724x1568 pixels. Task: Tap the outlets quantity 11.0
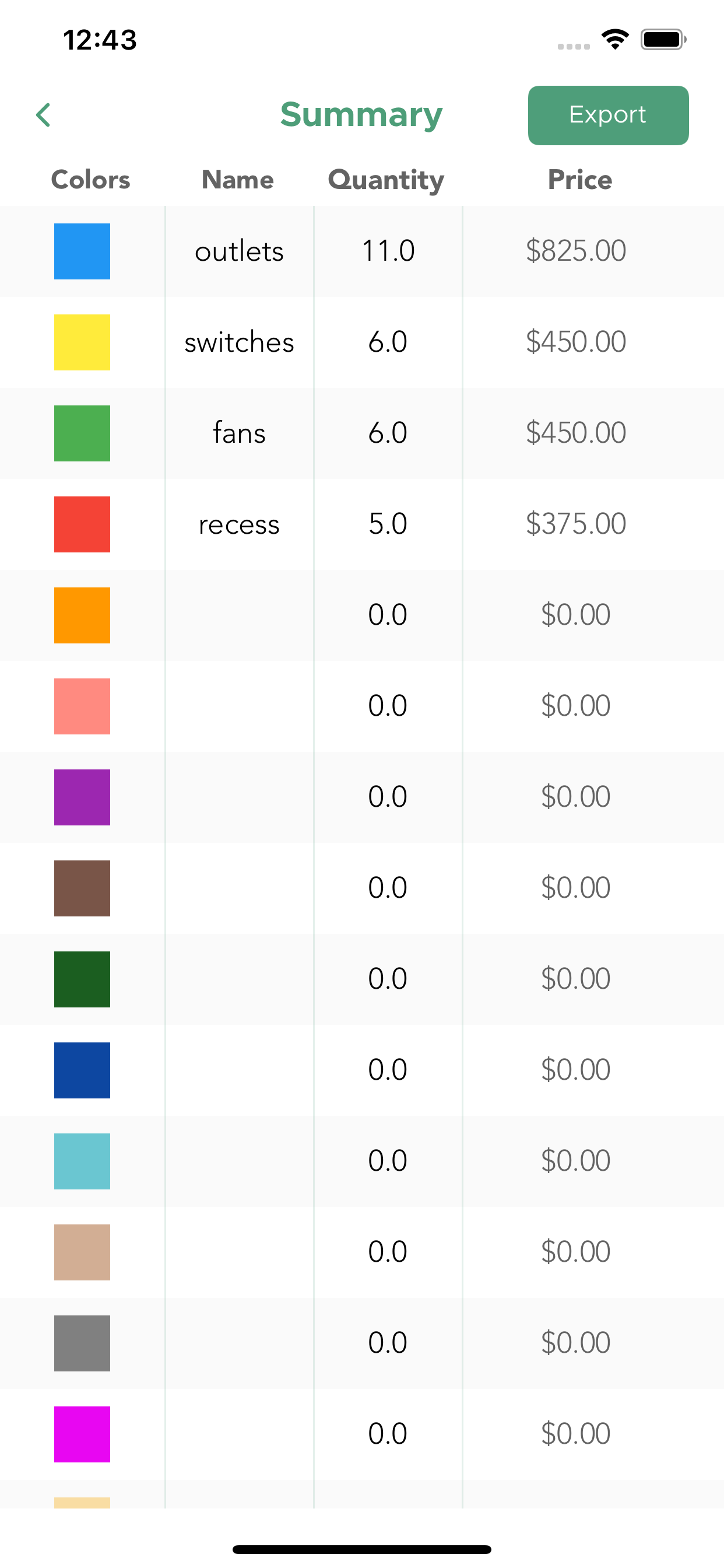point(388,251)
